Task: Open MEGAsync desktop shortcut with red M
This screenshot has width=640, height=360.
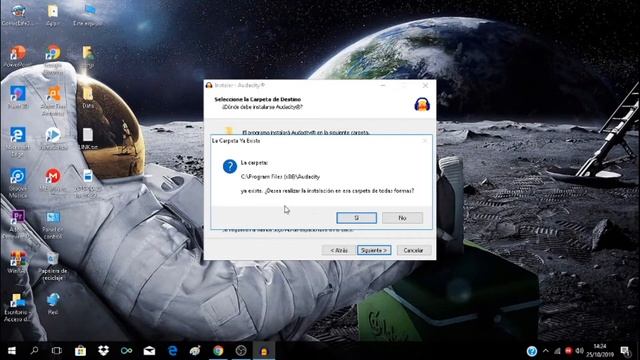Action: coord(53,176)
